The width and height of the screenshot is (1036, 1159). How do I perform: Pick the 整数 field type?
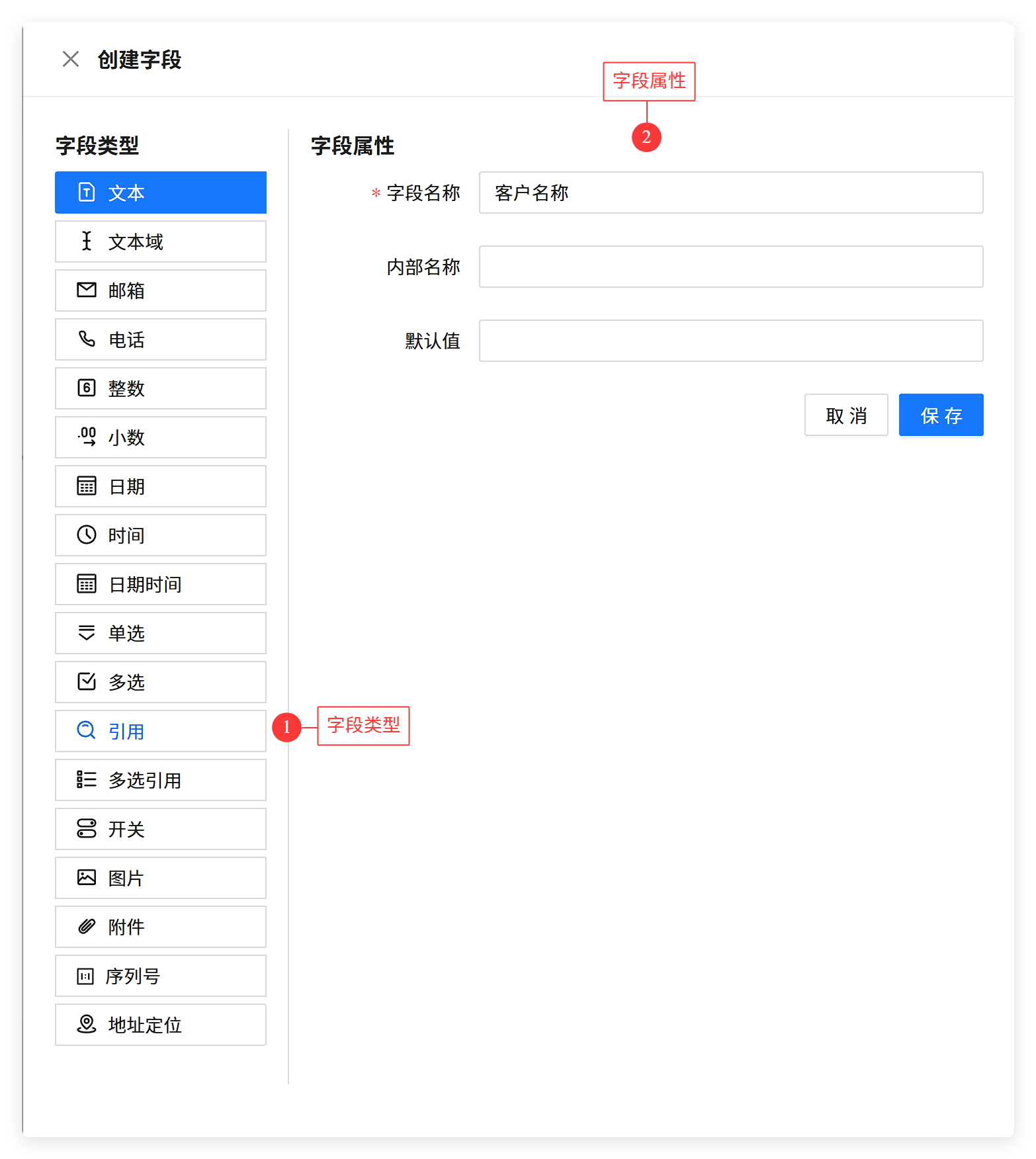click(161, 388)
